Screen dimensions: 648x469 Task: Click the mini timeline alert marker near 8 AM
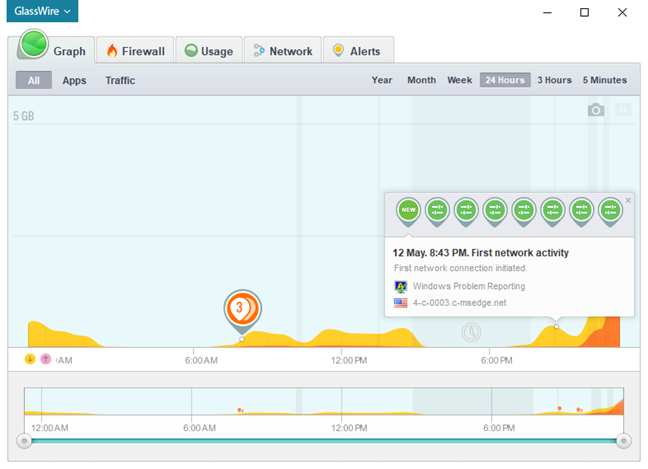tap(240, 410)
